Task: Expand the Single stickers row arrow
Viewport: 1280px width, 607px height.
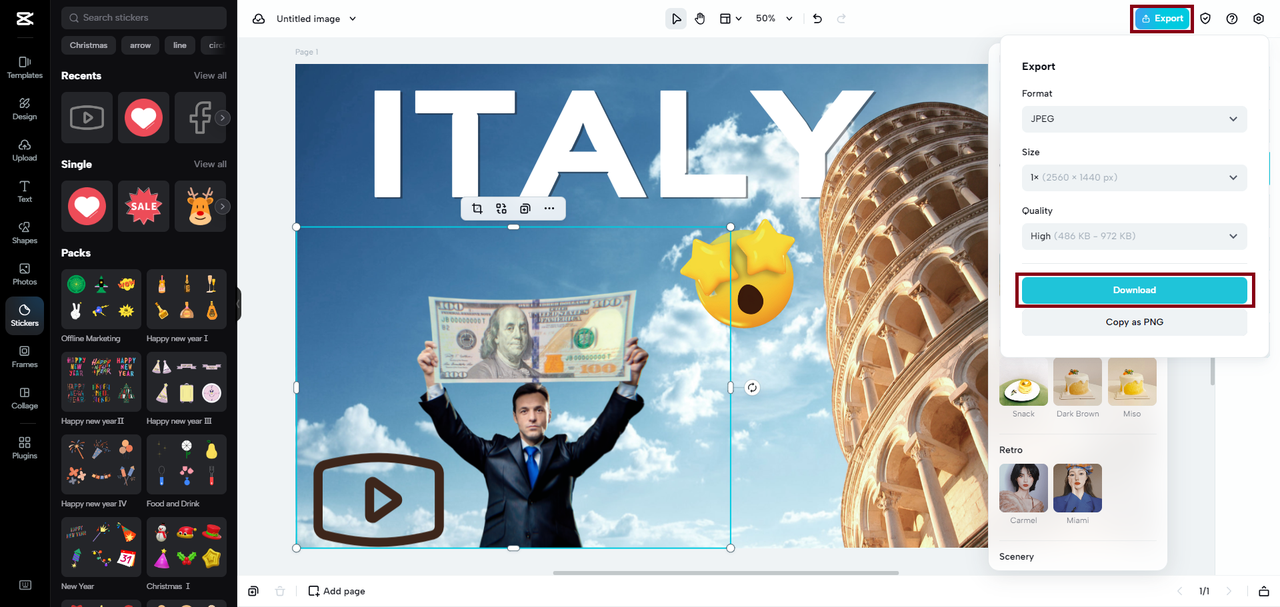Action: click(x=223, y=206)
